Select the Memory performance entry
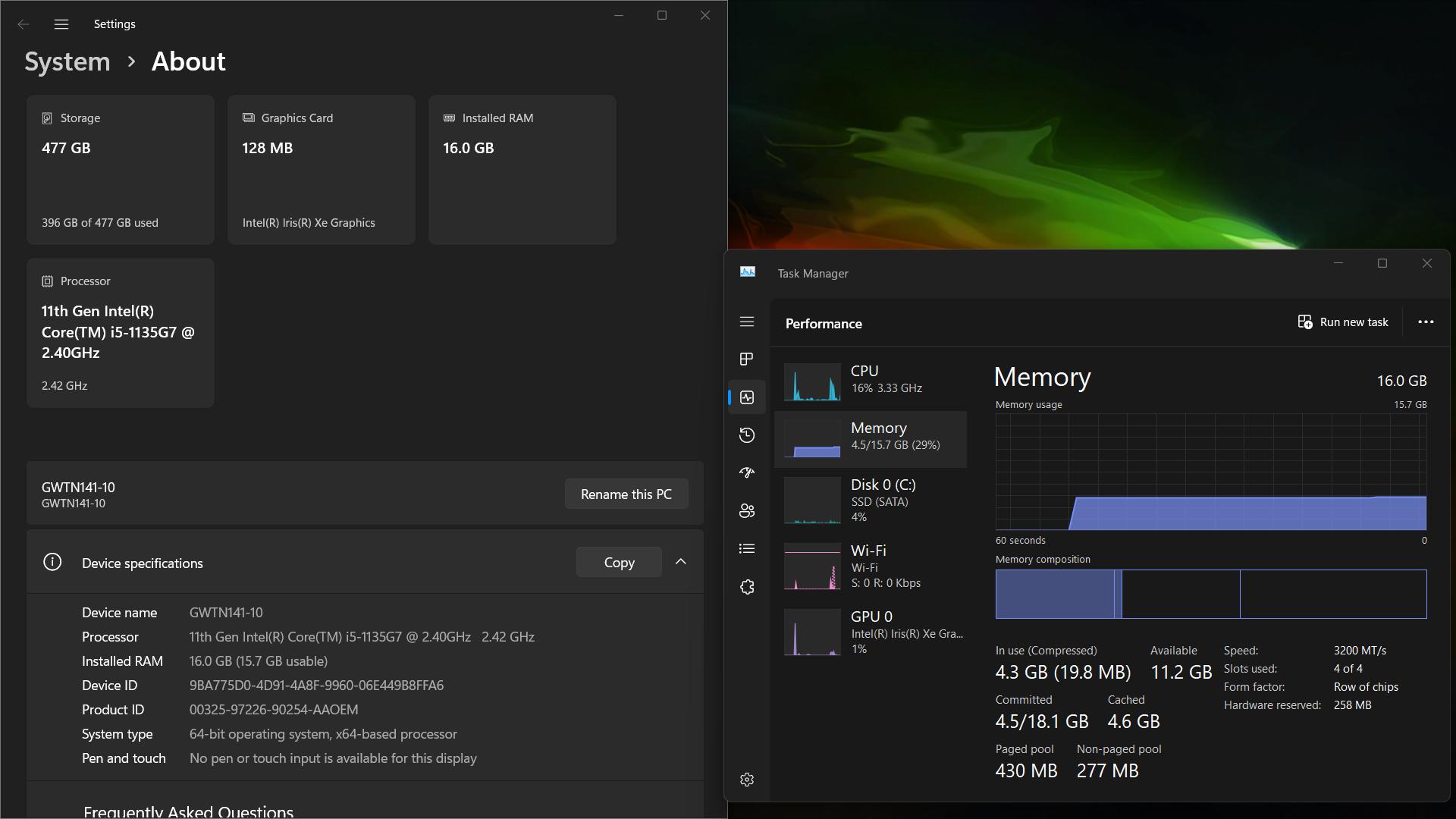 click(871, 439)
